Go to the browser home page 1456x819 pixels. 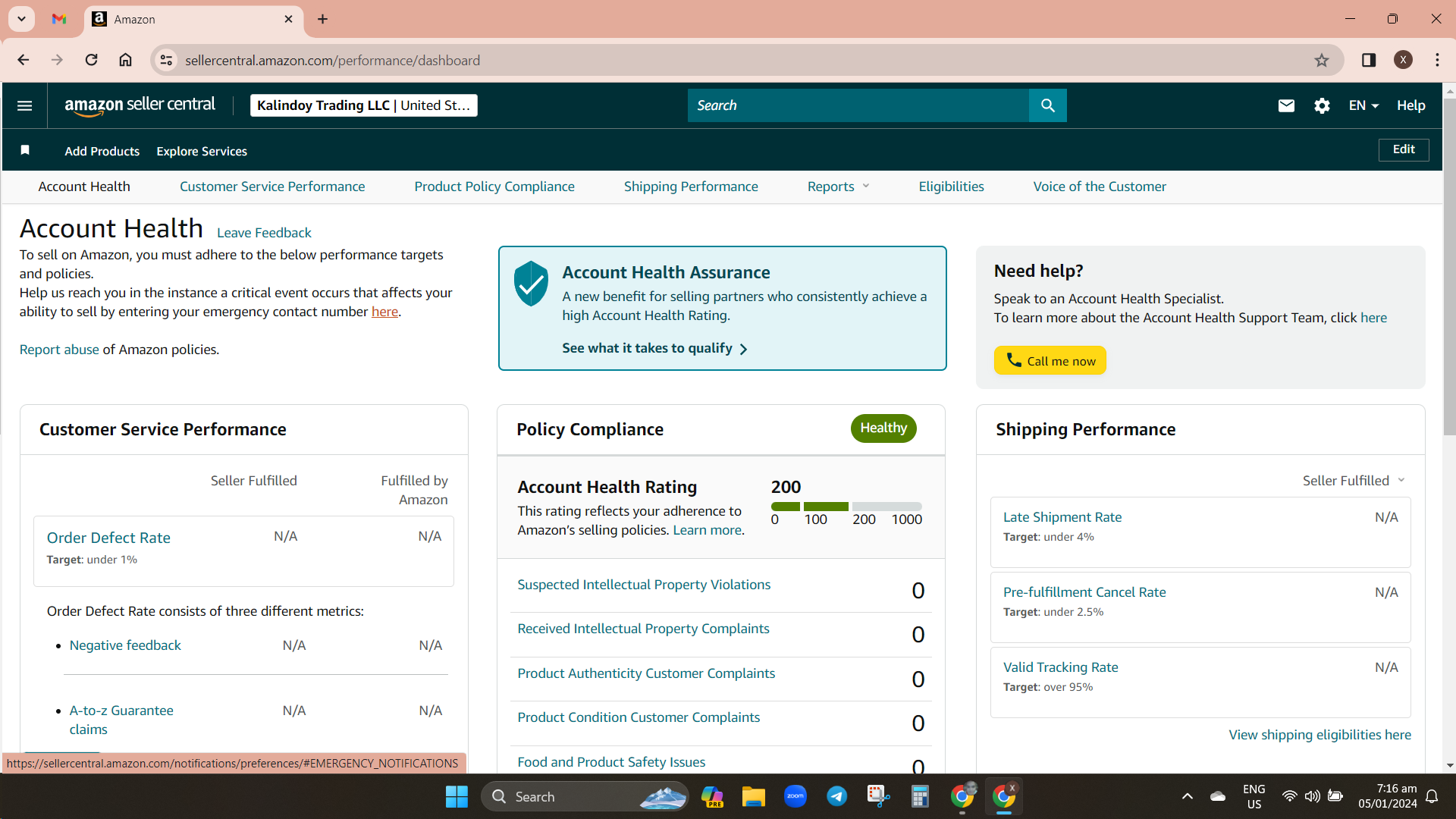pyautogui.click(x=126, y=60)
